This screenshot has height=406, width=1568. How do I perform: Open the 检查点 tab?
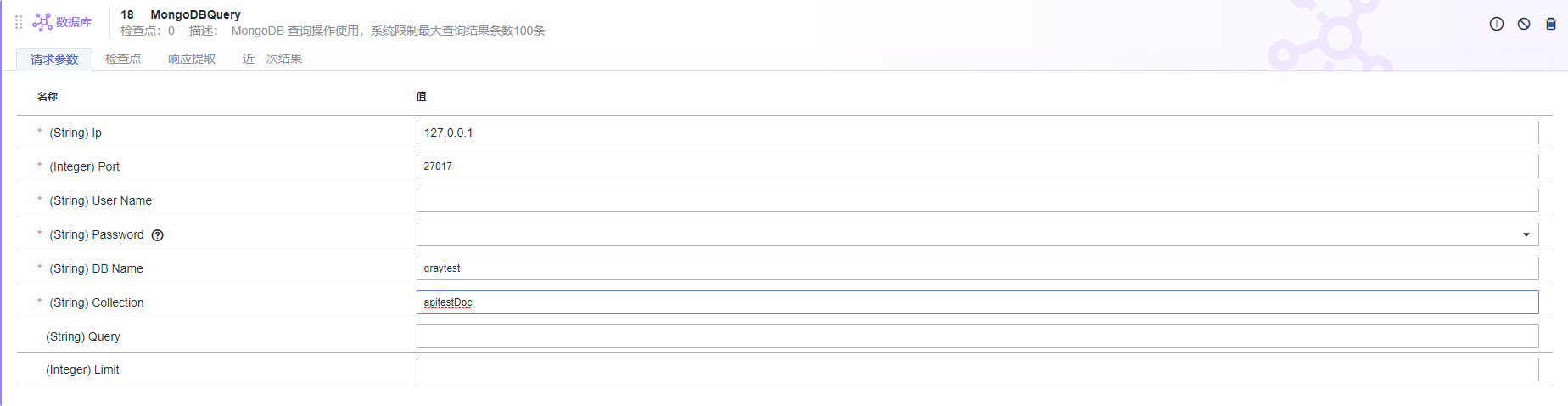point(123,59)
